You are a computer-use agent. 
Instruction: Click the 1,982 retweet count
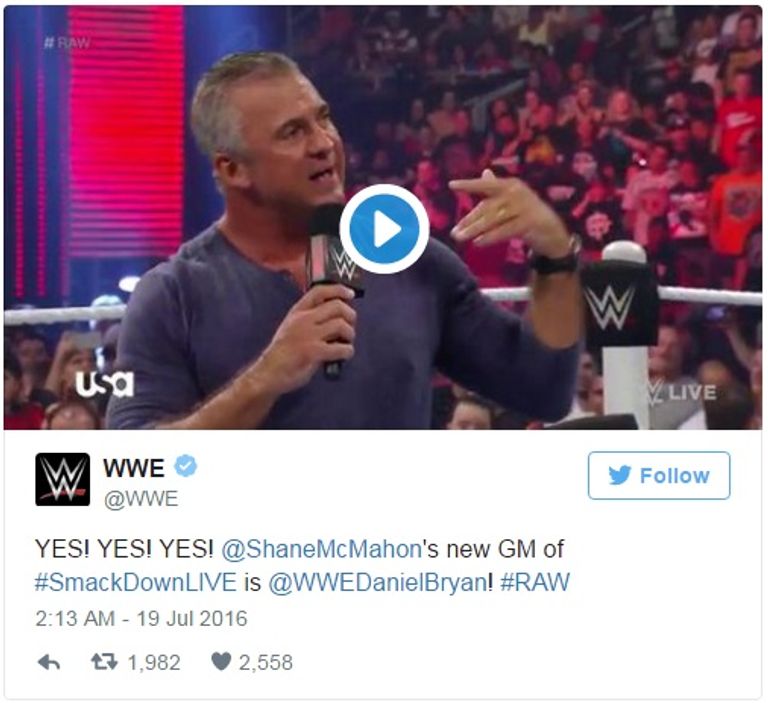(154, 662)
